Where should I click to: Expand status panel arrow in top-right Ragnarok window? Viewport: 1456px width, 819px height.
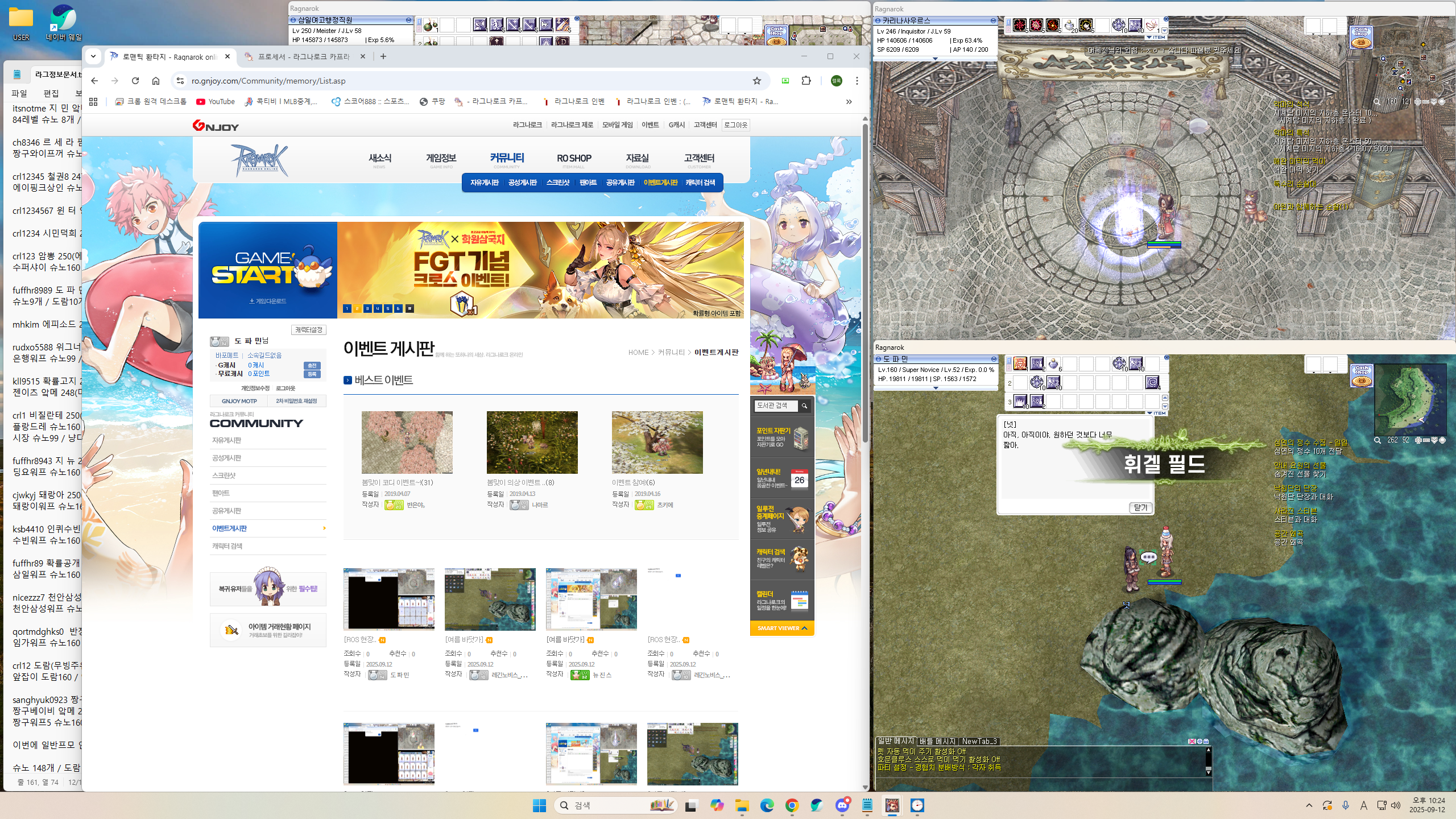935,59
